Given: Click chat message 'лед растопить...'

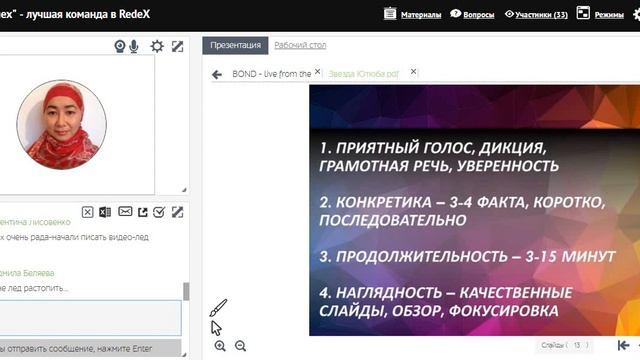Looking at the screenshot, I should click(x=38, y=288).
